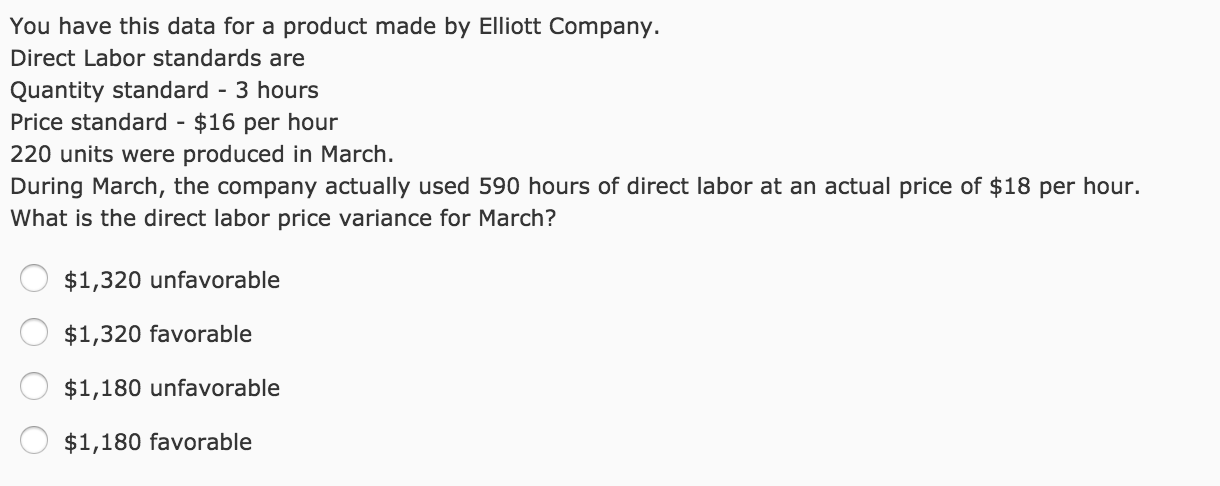Click the "220 units were produced in March" line
This screenshot has width=1220, height=486.
(x=202, y=155)
